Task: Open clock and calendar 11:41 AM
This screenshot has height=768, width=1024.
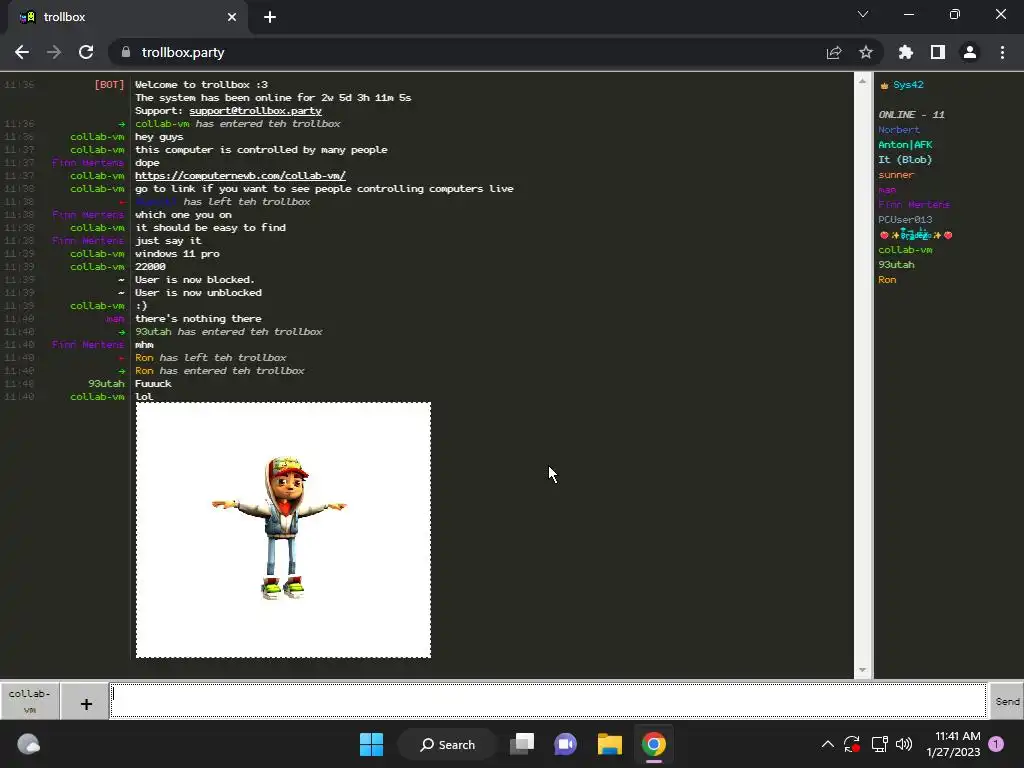Action: 953,744
